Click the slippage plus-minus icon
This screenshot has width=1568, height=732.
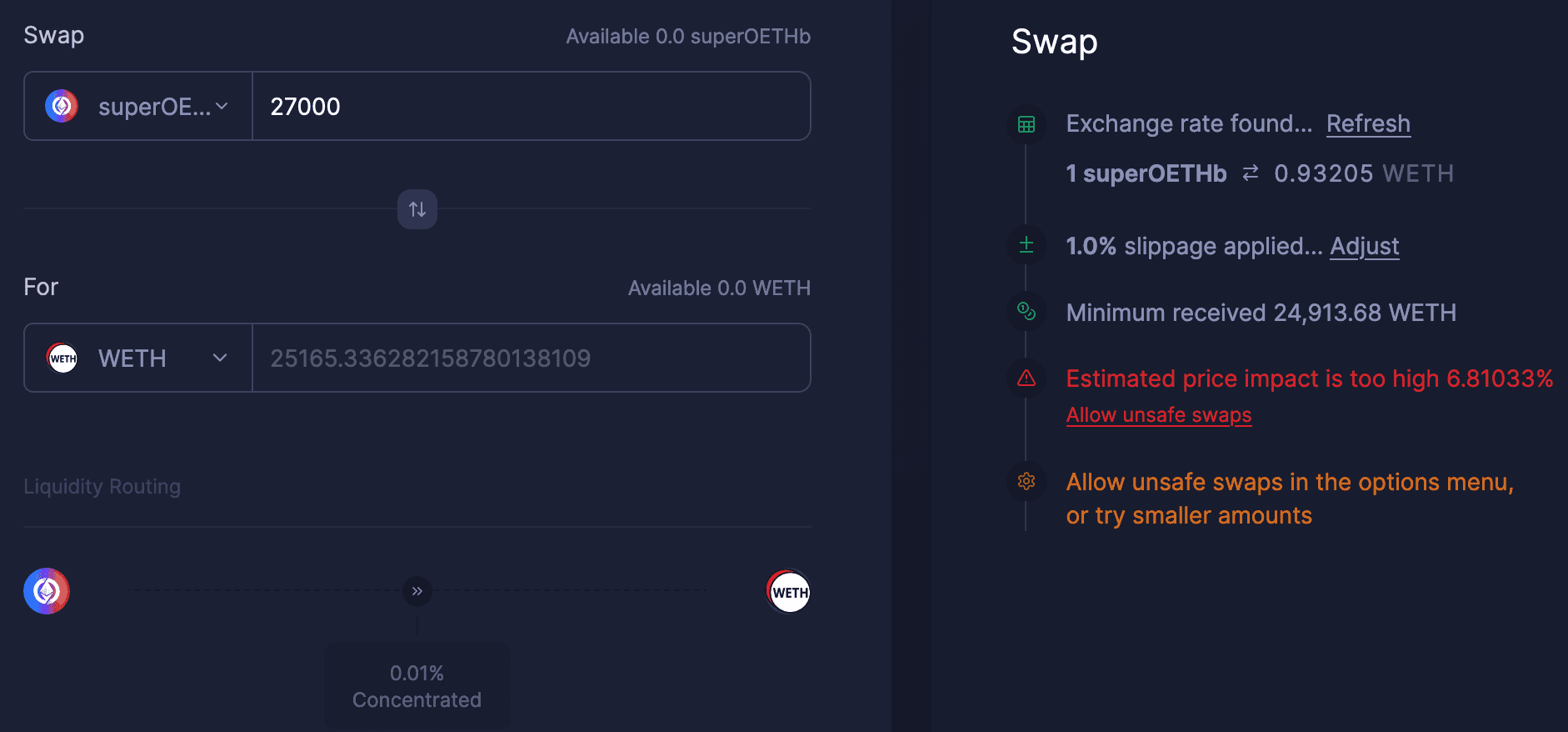[x=1026, y=245]
